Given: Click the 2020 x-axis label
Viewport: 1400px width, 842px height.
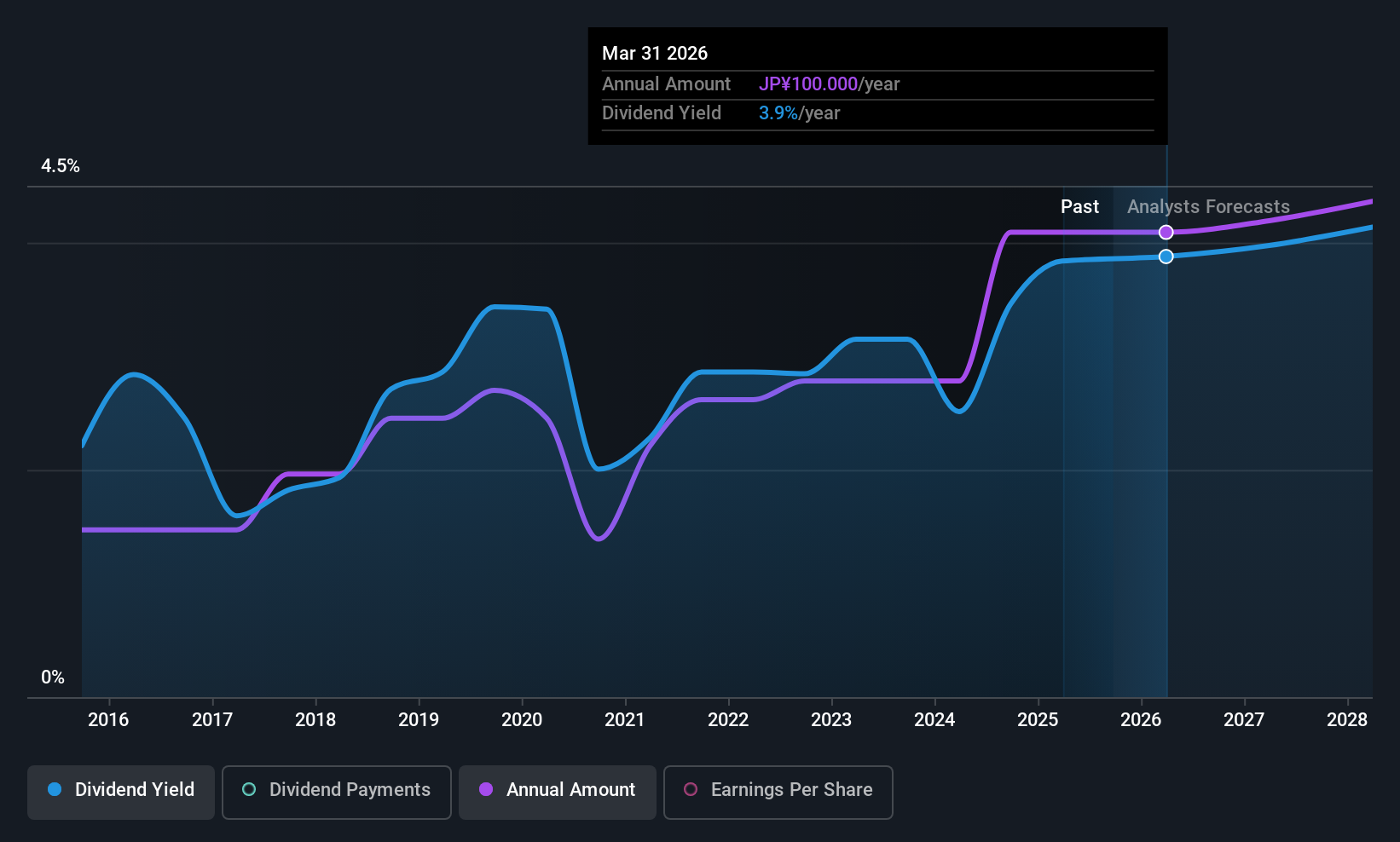Looking at the screenshot, I should click(522, 720).
